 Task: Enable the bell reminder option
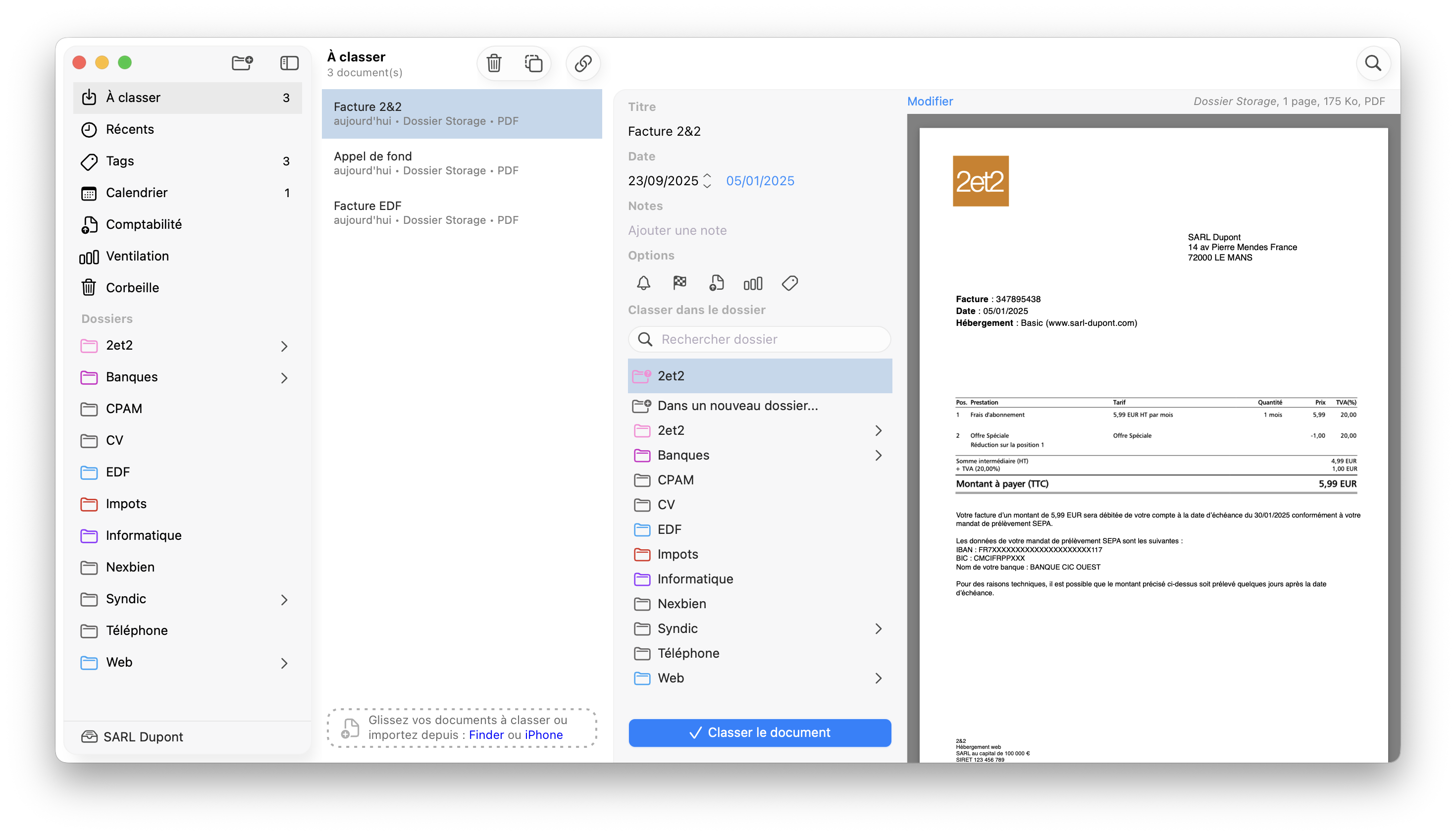[644, 283]
